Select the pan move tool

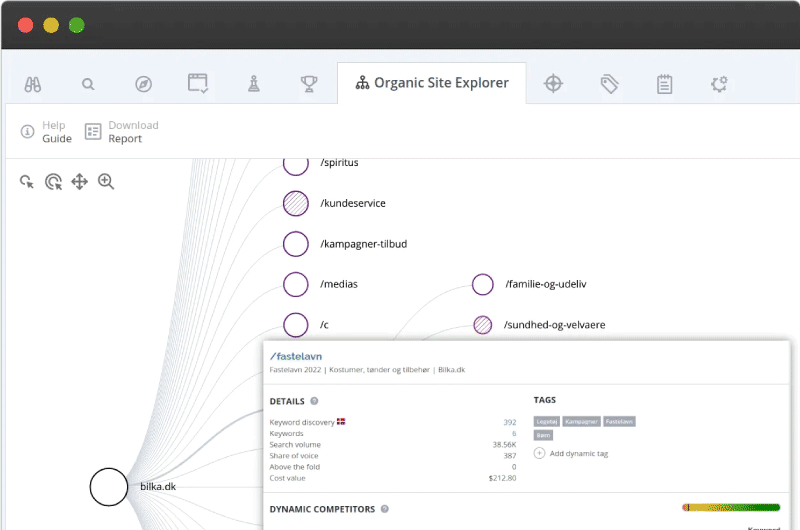tap(80, 182)
